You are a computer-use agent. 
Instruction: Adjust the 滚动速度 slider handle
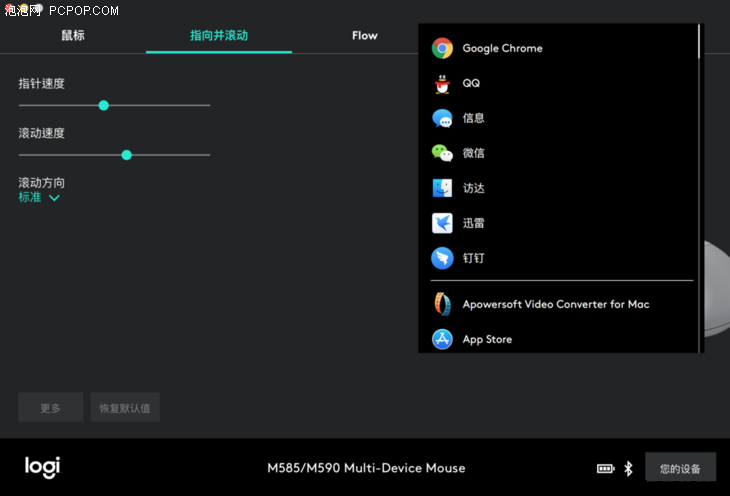click(x=127, y=155)
